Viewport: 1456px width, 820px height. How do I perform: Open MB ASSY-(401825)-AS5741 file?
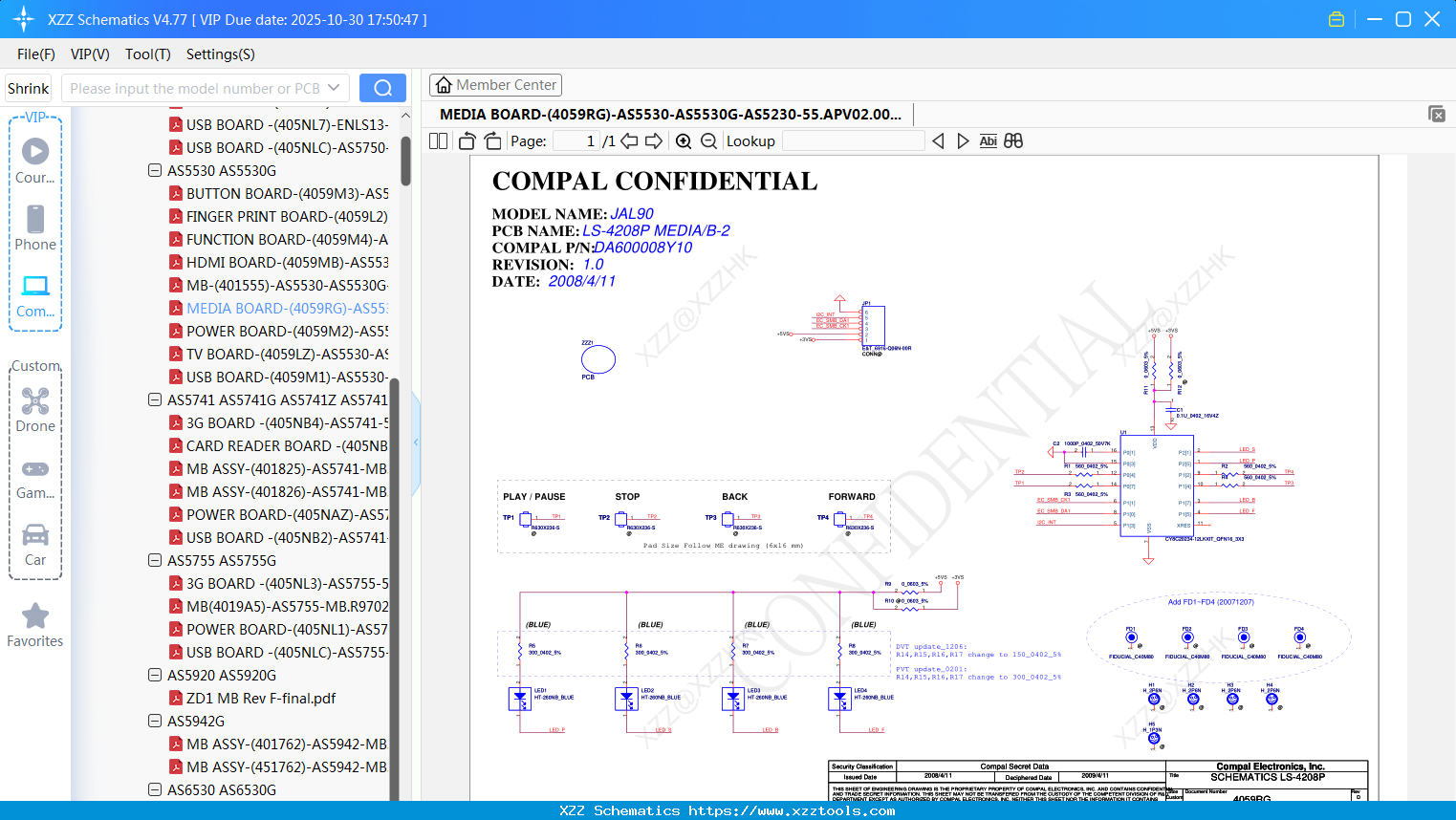[279, 468]
